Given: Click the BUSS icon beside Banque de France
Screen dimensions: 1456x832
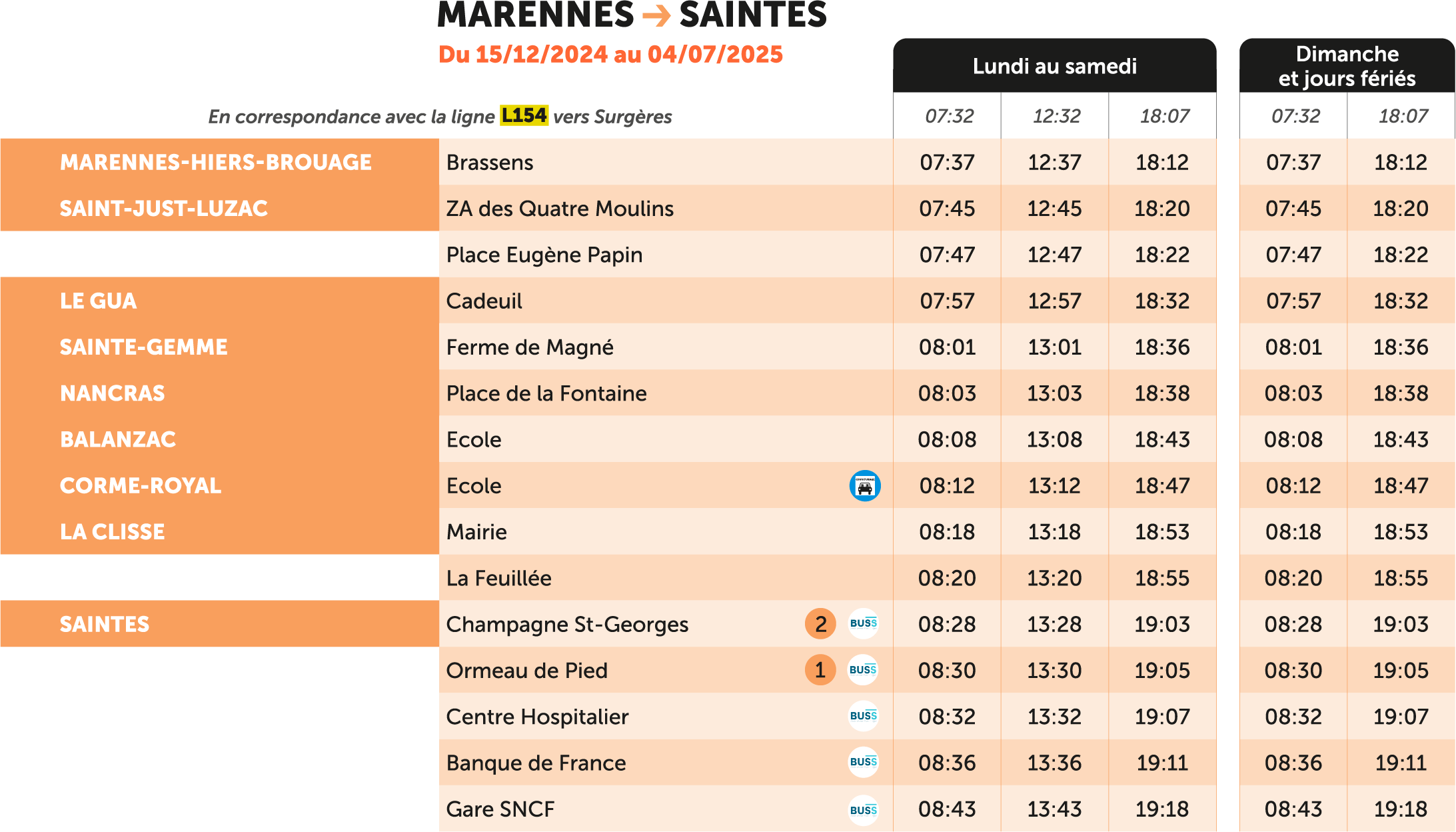Looking at the screenshot, I should pos(863,762).
